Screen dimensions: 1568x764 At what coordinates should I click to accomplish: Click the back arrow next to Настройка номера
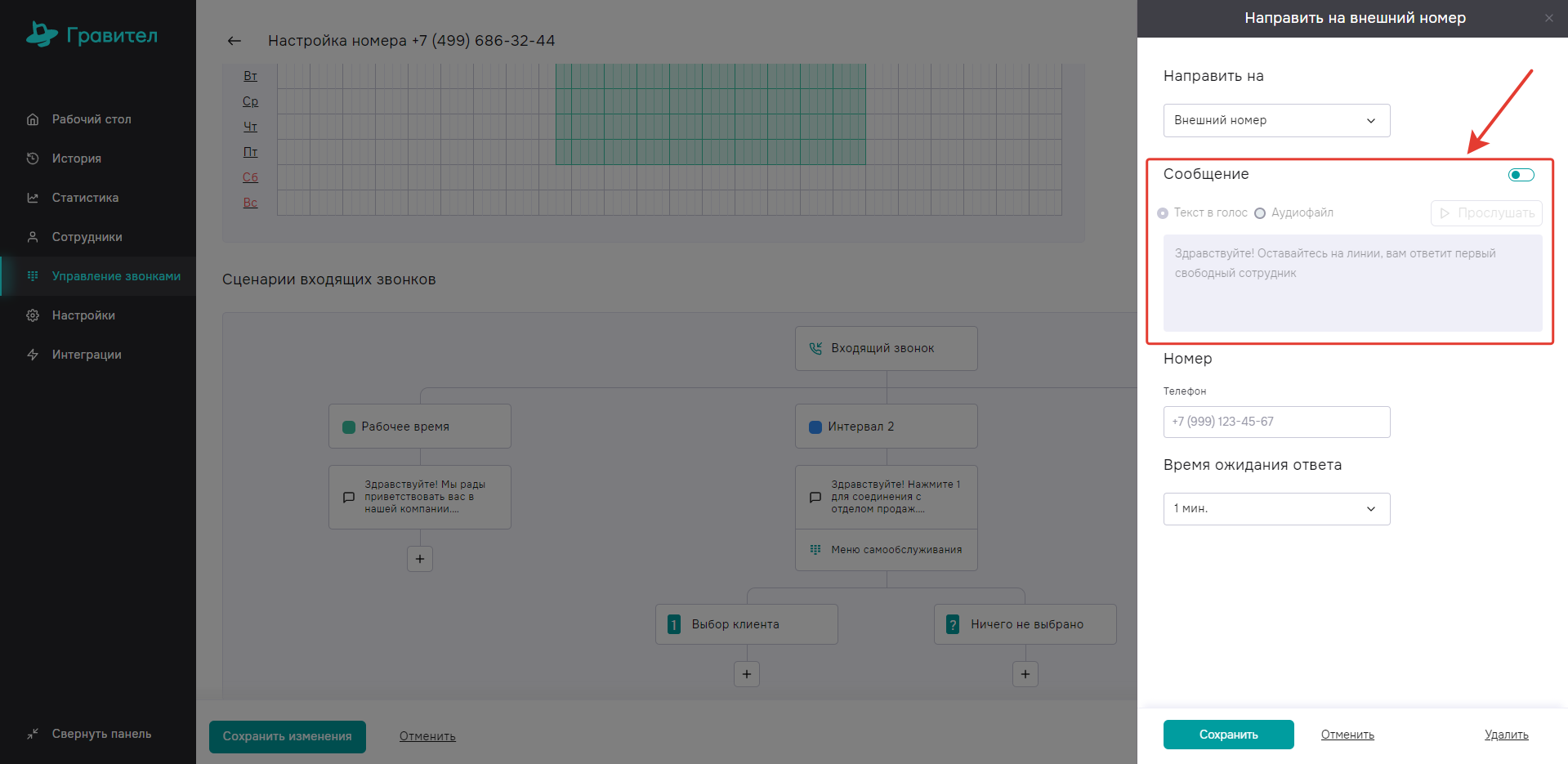tap(235, 41)
